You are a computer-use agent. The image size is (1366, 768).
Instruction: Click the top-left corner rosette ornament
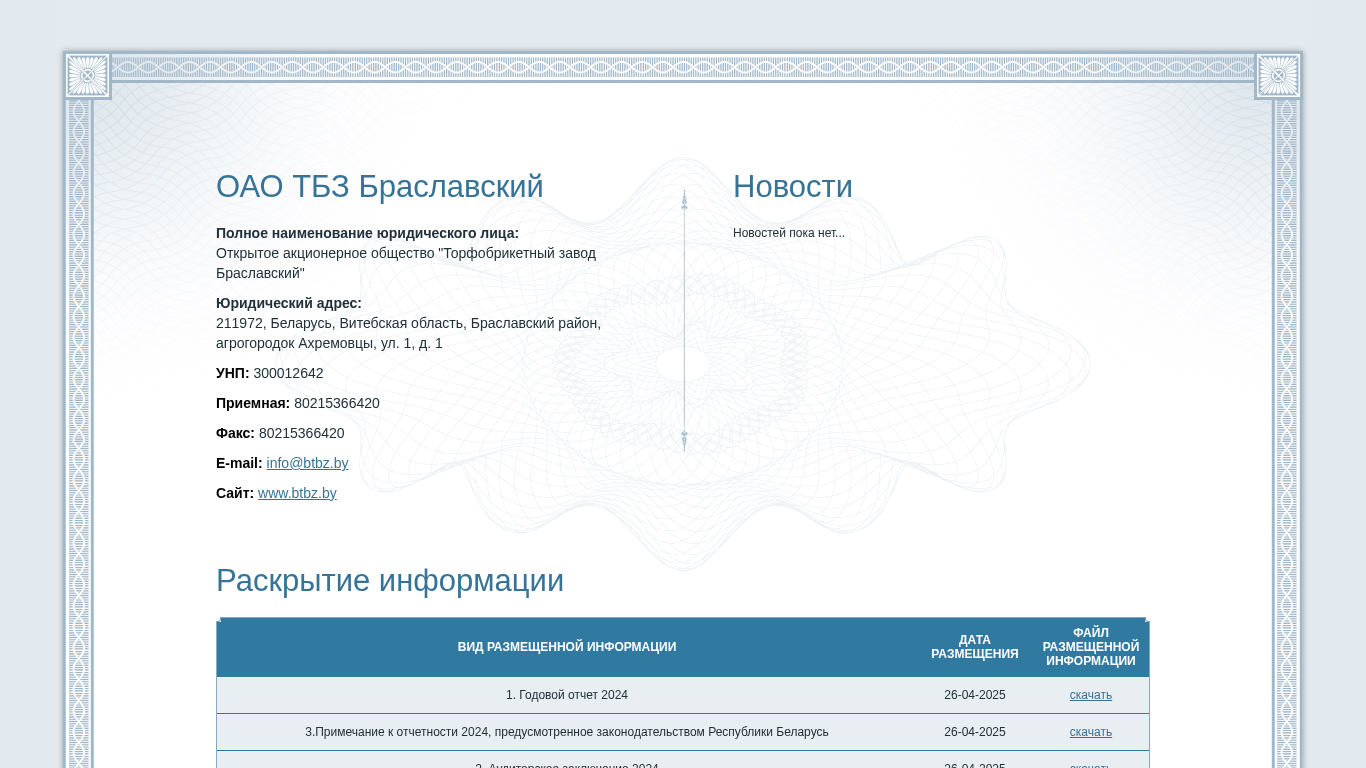pos(87,76)
